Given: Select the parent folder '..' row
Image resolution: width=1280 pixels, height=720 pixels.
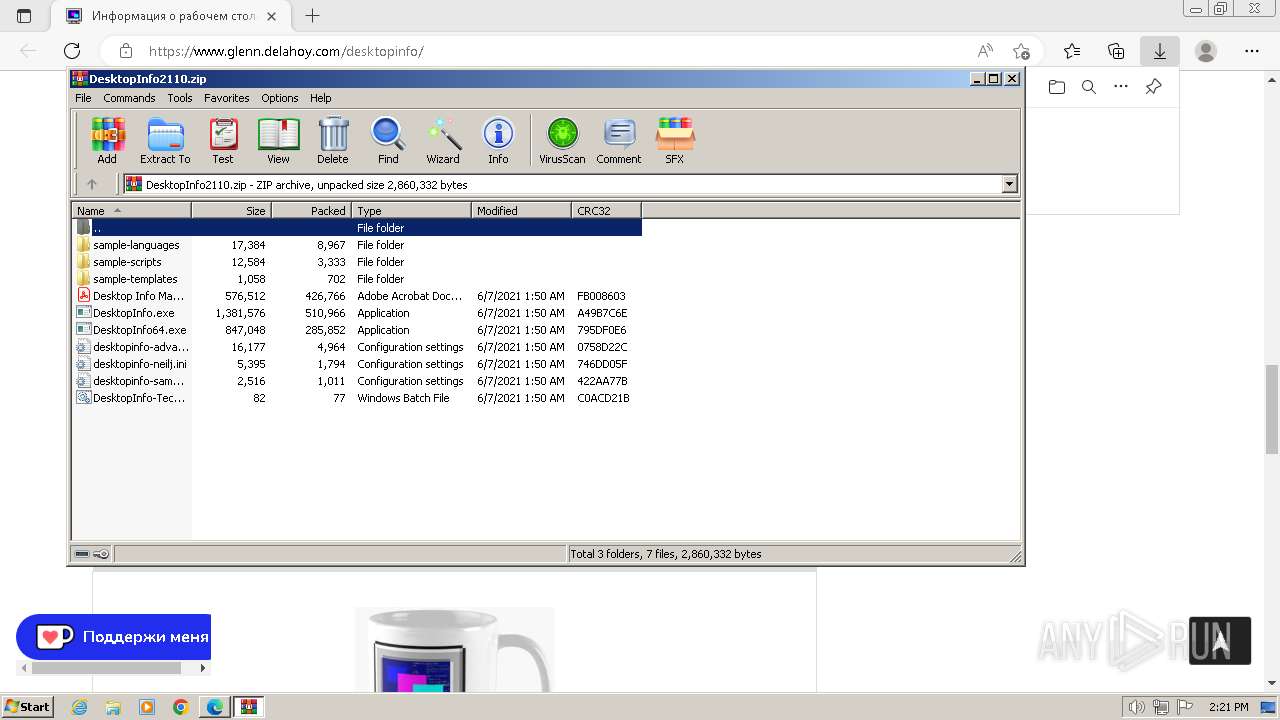Looking at the screenshot, I should (357, 228).
